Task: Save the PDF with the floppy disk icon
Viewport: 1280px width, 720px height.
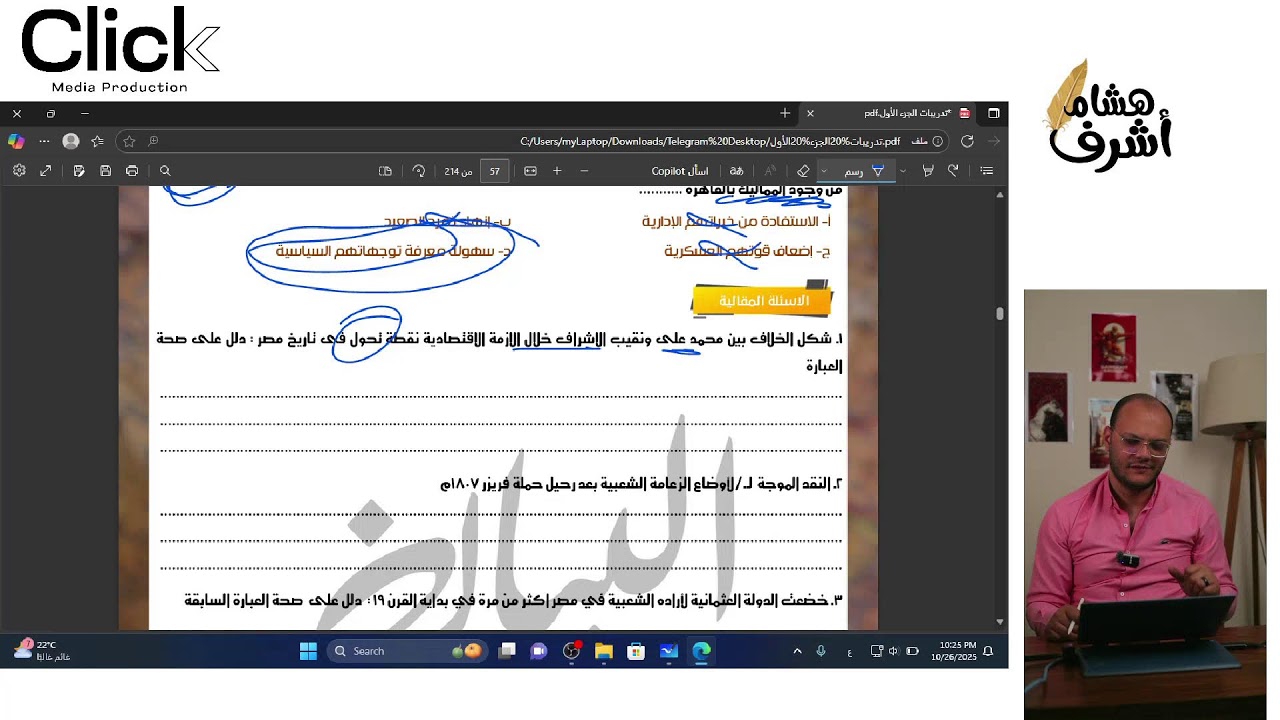Action: pos(105,171)
